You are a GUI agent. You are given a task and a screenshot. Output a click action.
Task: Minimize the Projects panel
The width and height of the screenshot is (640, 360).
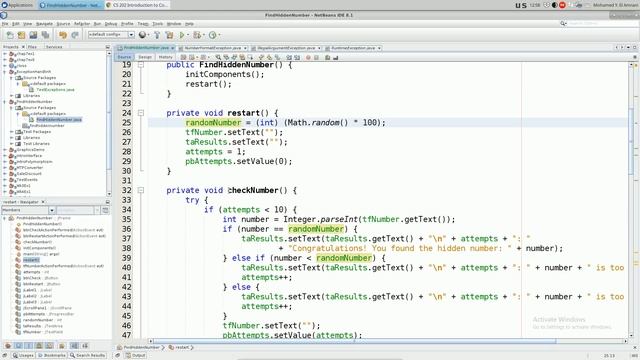coord(108,47)
